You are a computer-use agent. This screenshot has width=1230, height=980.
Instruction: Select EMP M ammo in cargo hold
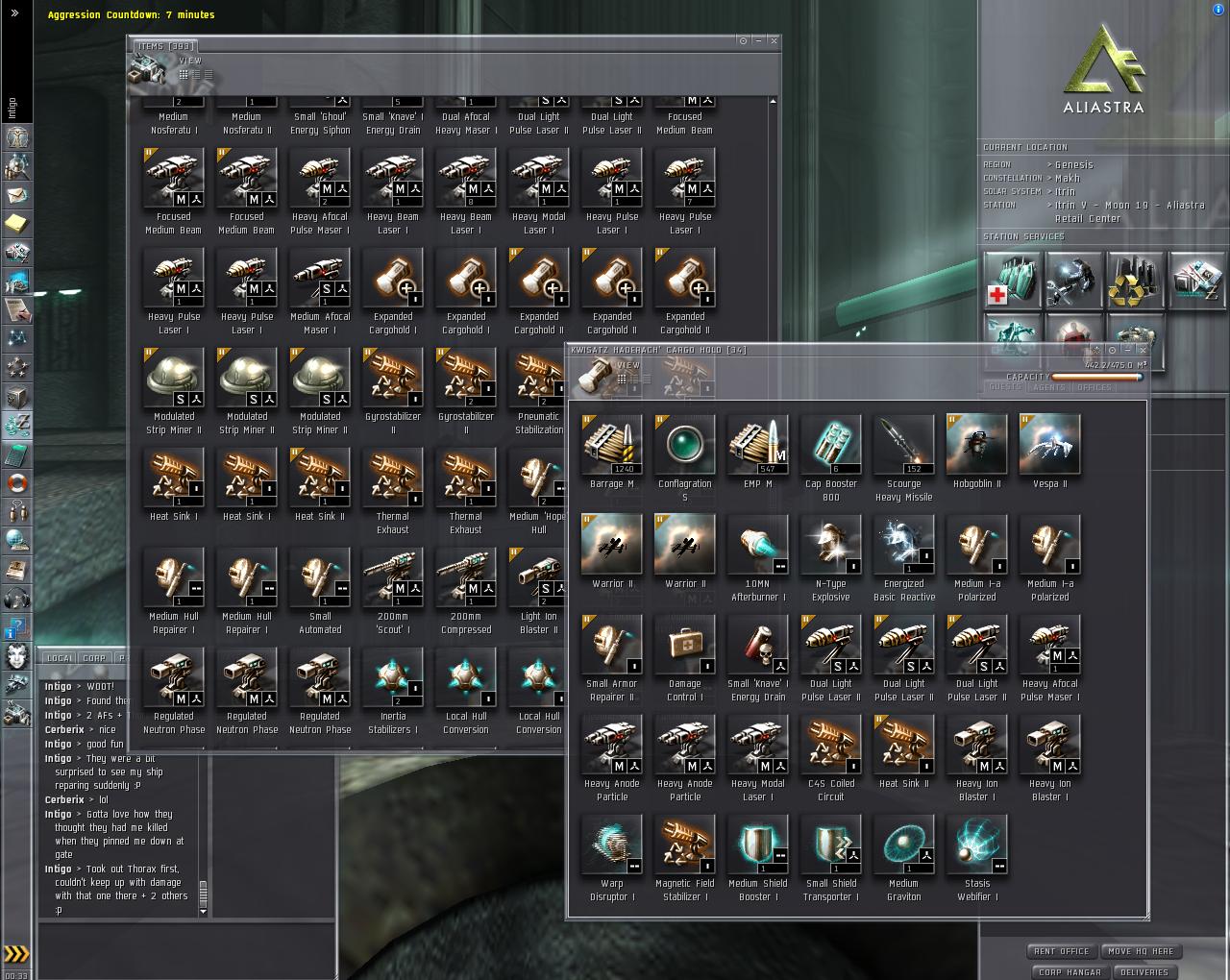(758, 452)
